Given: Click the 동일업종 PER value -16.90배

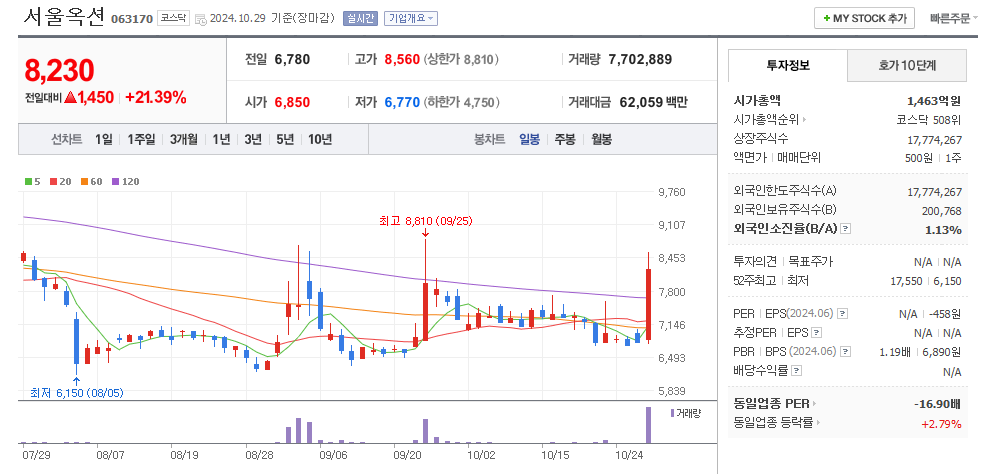Looking at the screenshot, I should 938,404.
